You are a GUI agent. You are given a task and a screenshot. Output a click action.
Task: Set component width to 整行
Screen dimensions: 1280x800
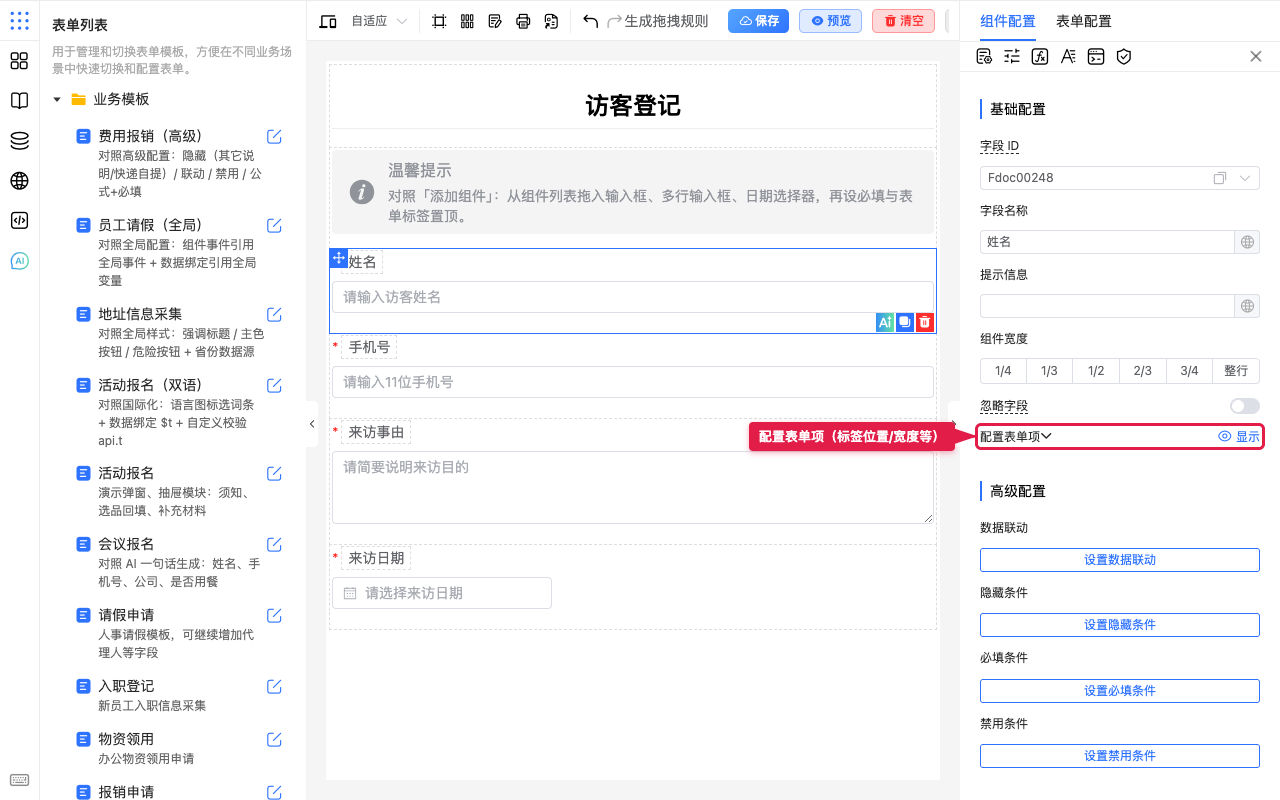click(1236, 371)
